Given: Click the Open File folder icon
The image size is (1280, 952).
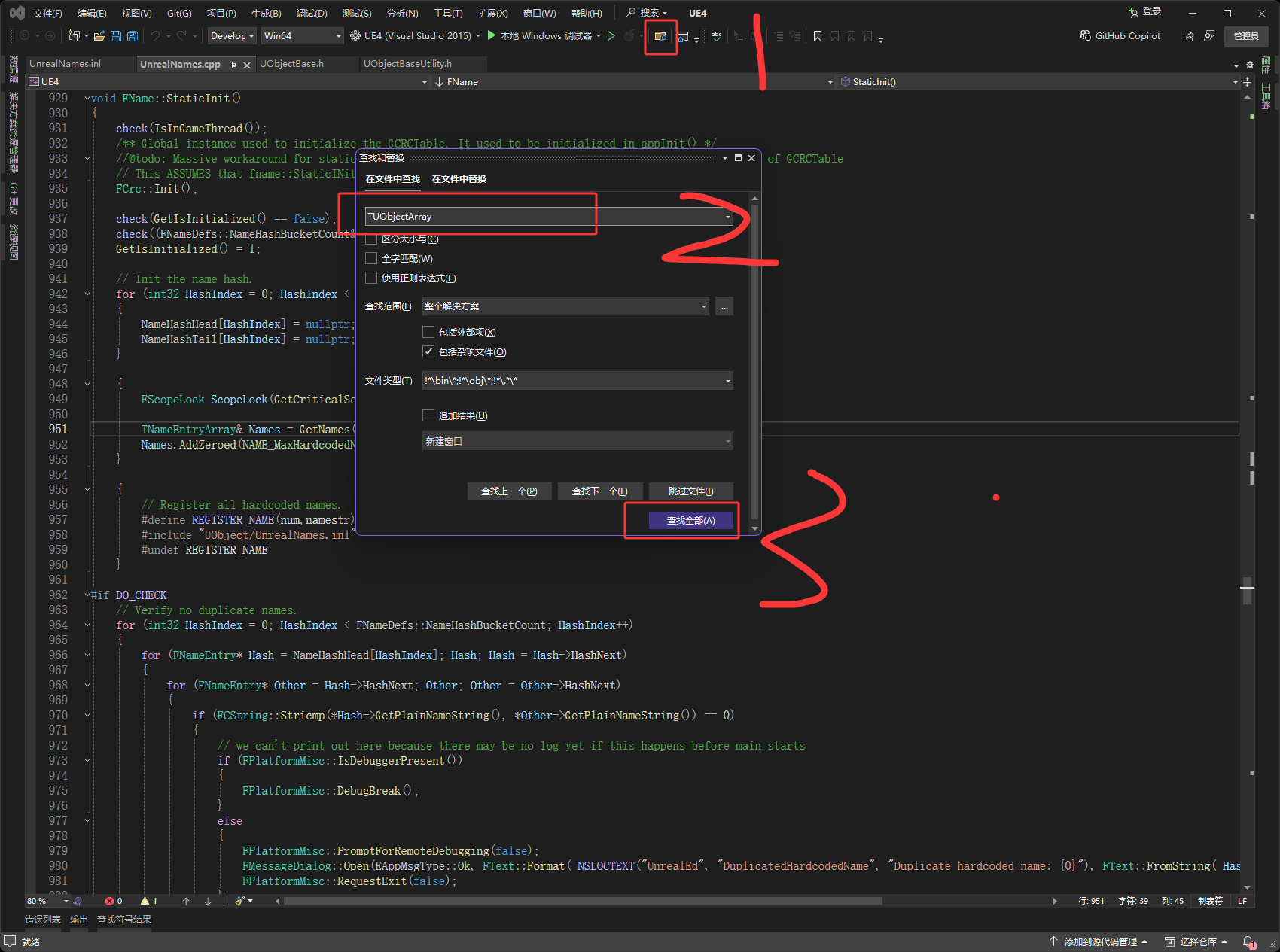Looking at the screenshot, I should [100, 36].
